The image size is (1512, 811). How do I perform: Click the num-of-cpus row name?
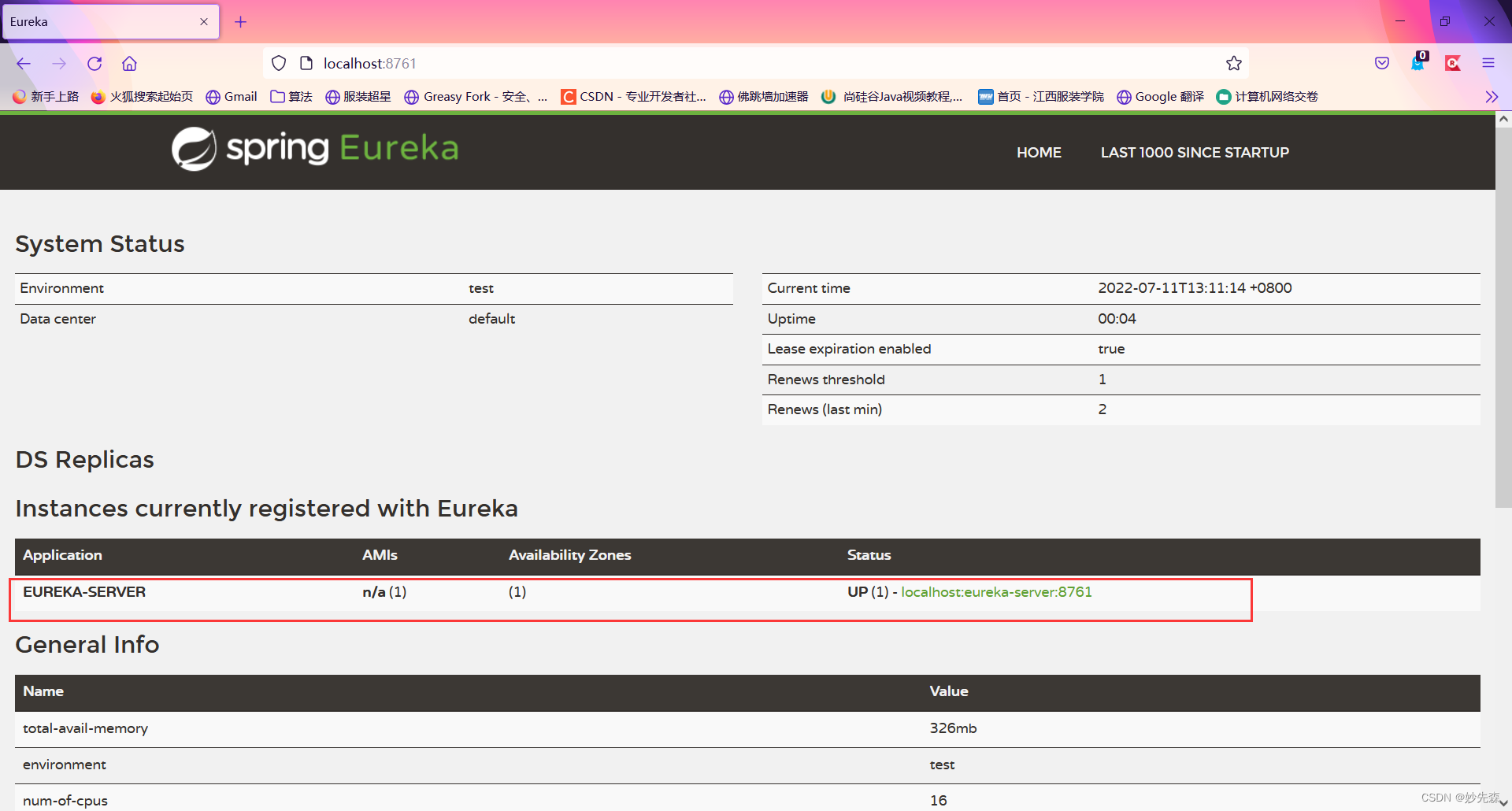point(65,801)
